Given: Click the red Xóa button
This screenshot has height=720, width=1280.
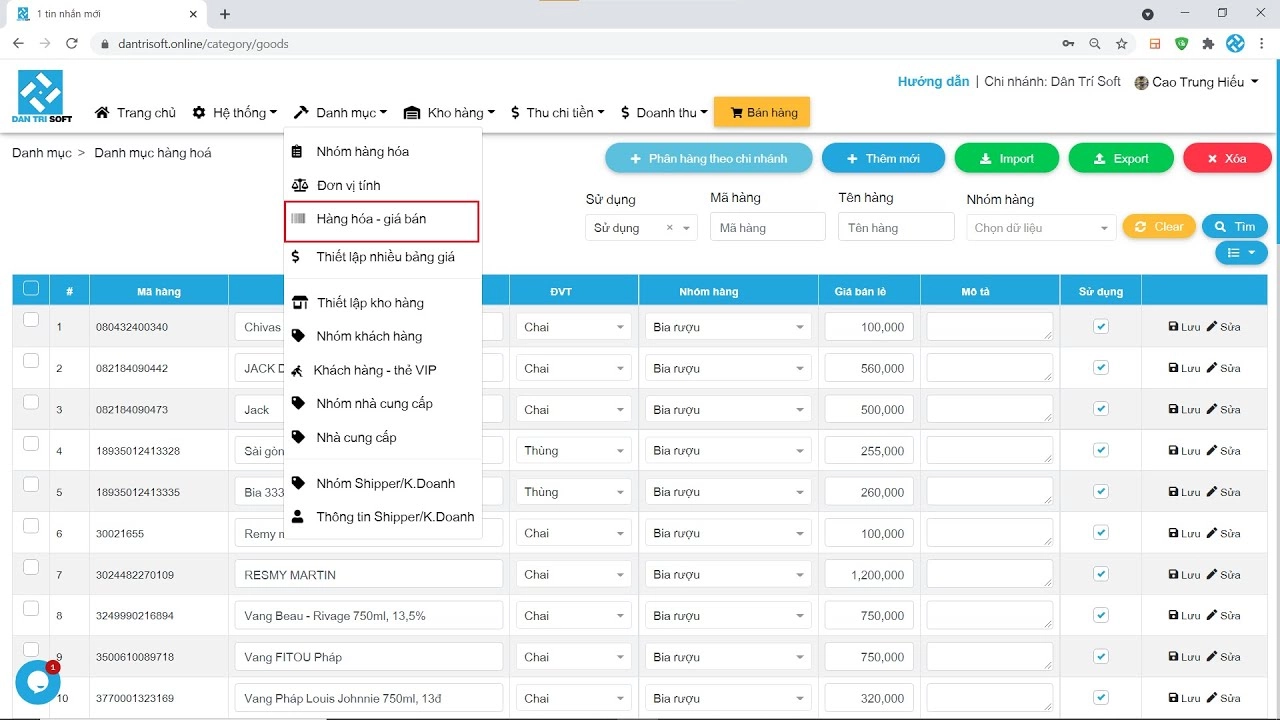Looking at the screenshot, I should tap(1227, 159).
